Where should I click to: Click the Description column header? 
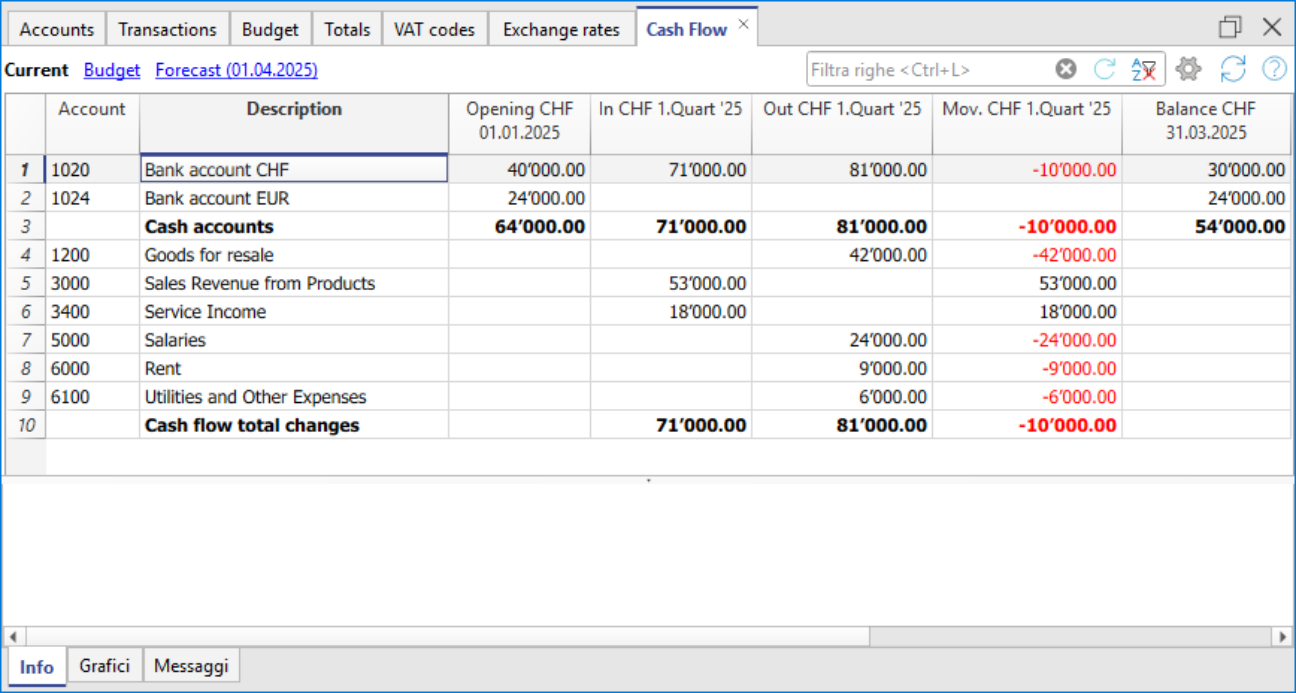click(x=293, y=109)
